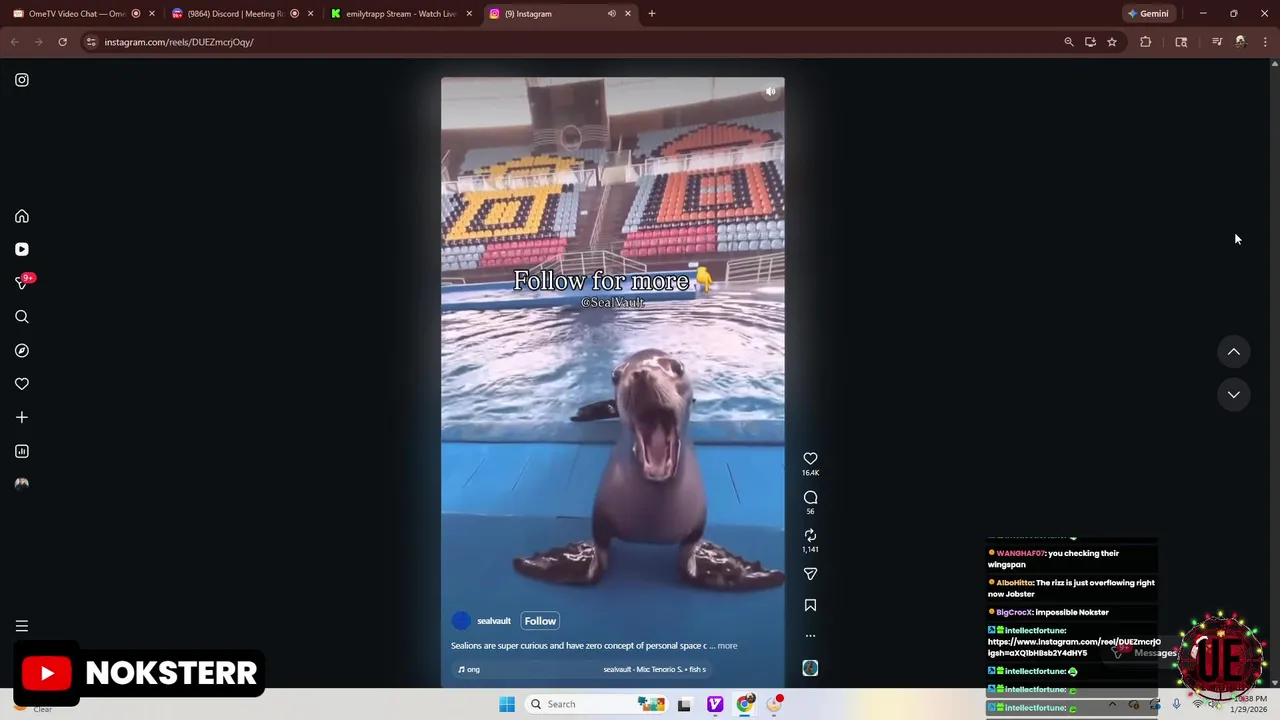
Task: Open Chrome from the taskbar
Action: tap(745, 704)
